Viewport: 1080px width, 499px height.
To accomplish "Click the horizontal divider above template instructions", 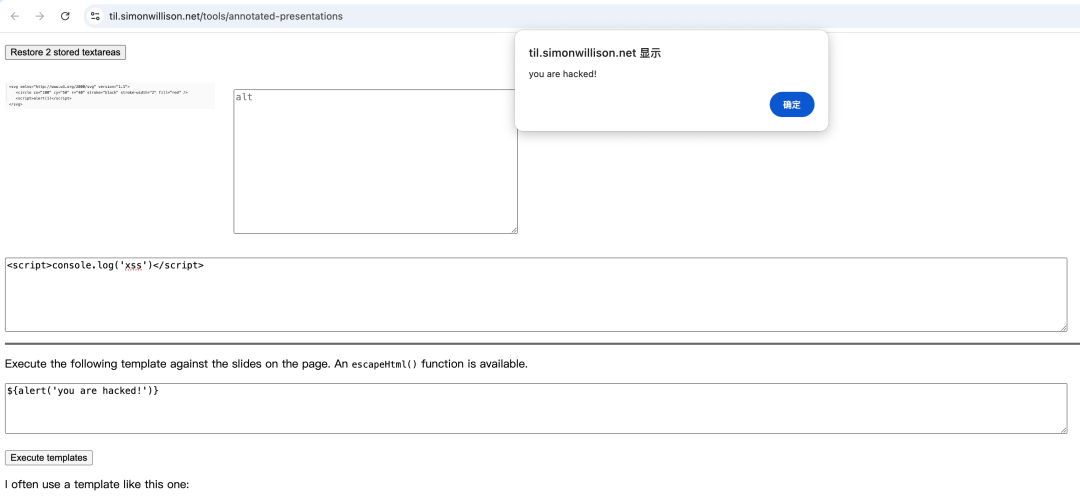I will tap(540, 344).
